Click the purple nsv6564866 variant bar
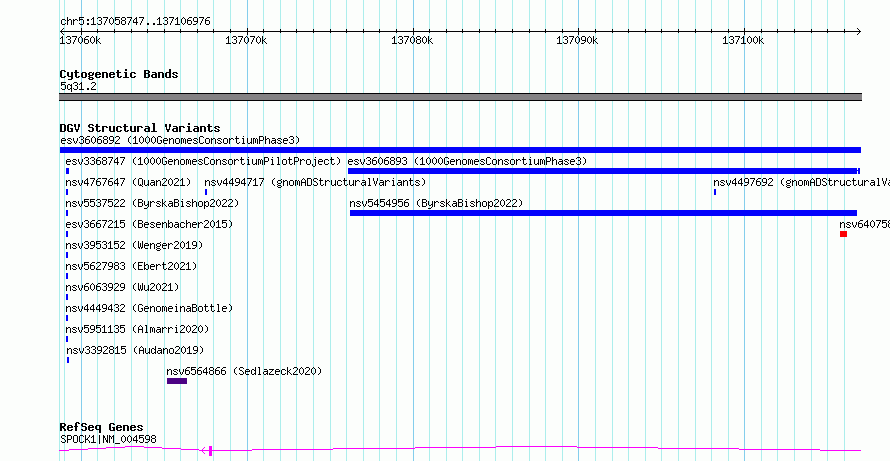Image resolution: width=890 pixels, height=461 pixels. [177, 381]
